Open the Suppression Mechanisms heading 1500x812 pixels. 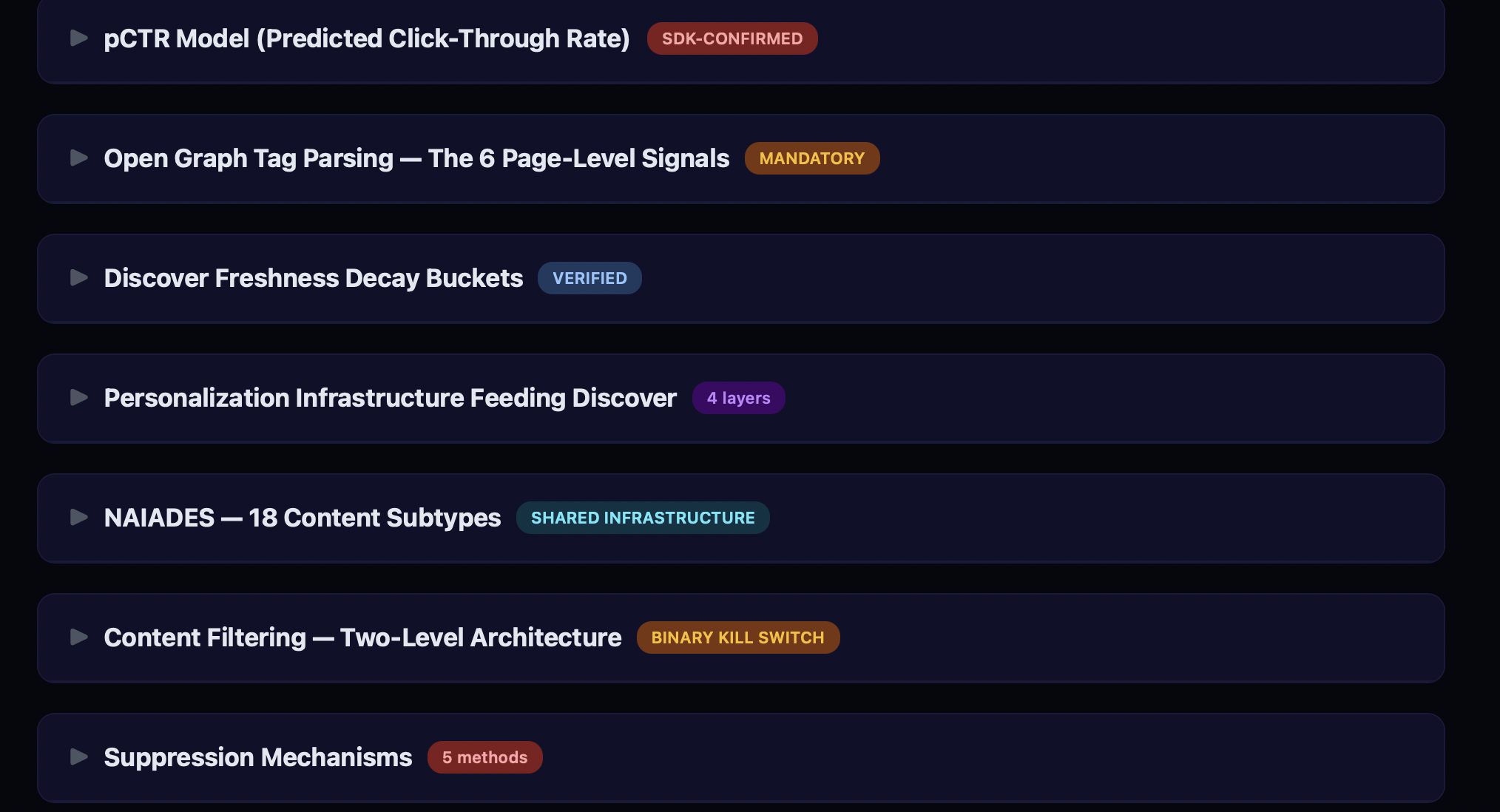coord(258,757)
